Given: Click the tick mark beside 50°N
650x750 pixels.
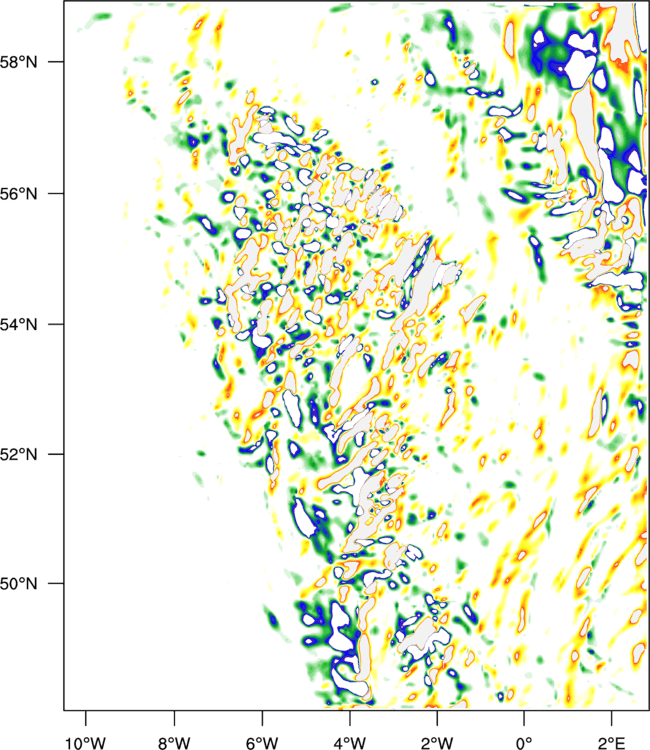Looking at the screenshot, I should [55, 583].
